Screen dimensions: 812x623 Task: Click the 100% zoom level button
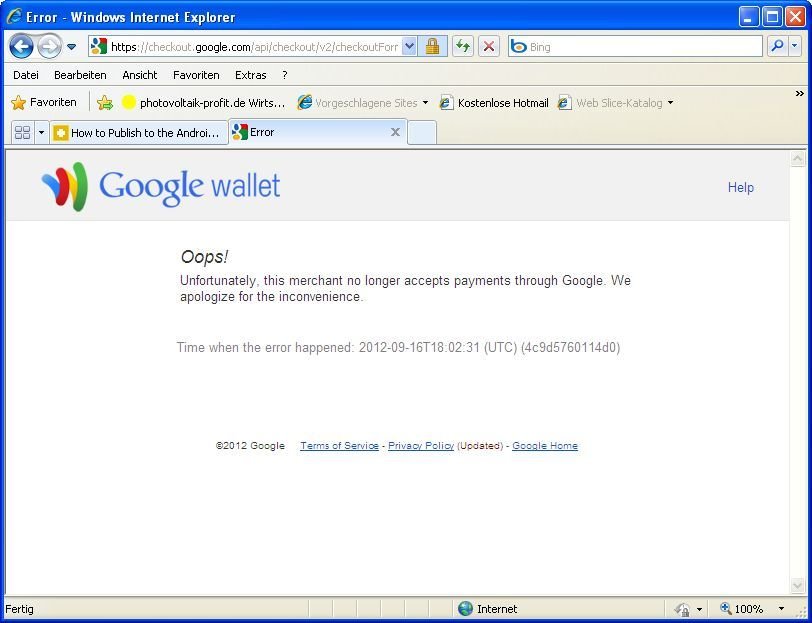(741, 609)
